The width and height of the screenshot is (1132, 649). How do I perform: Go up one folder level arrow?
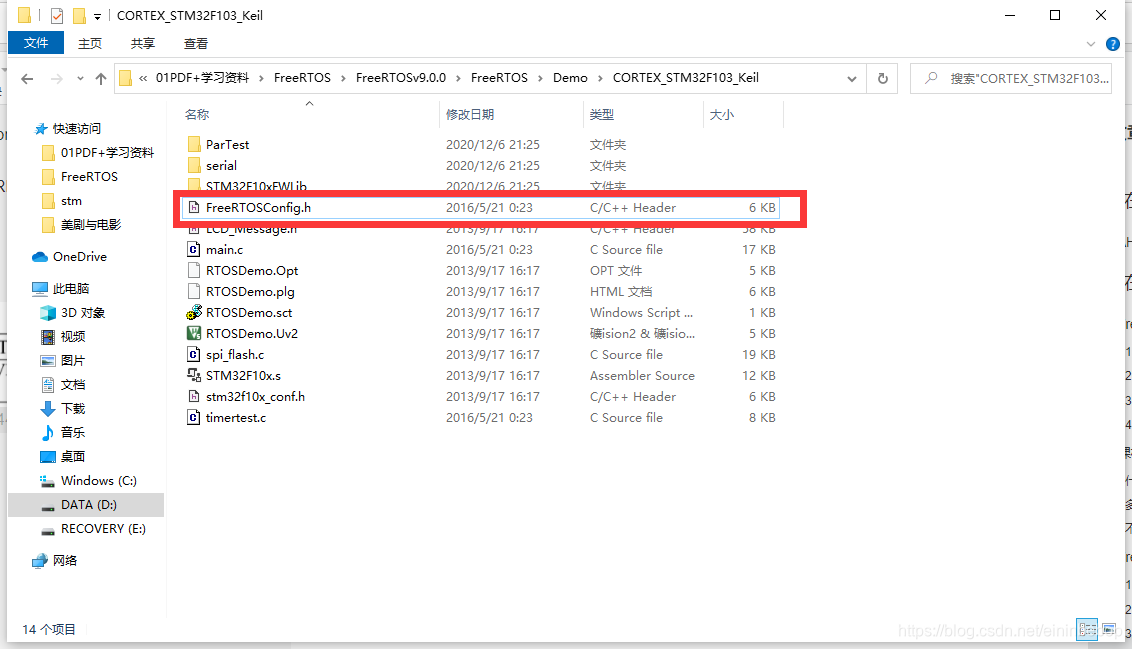point(101,79)
